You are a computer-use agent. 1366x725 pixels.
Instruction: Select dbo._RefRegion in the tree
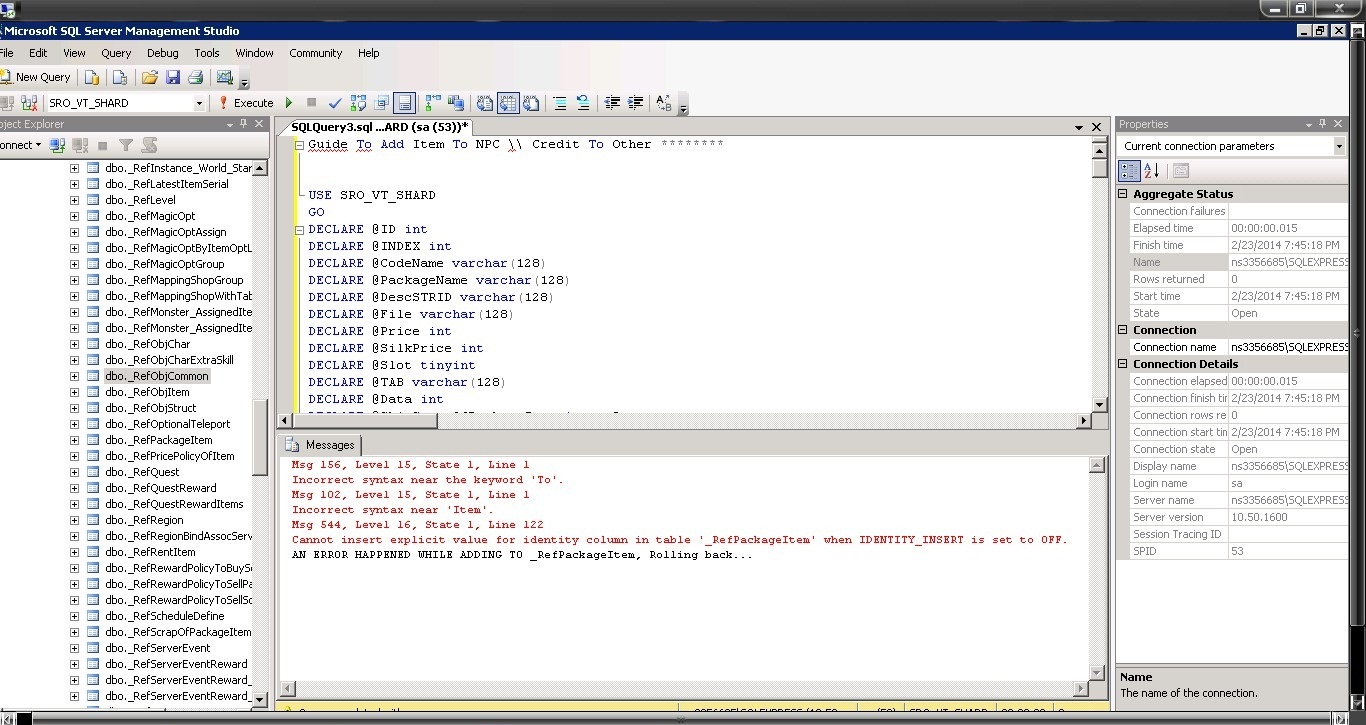[144, 520]
